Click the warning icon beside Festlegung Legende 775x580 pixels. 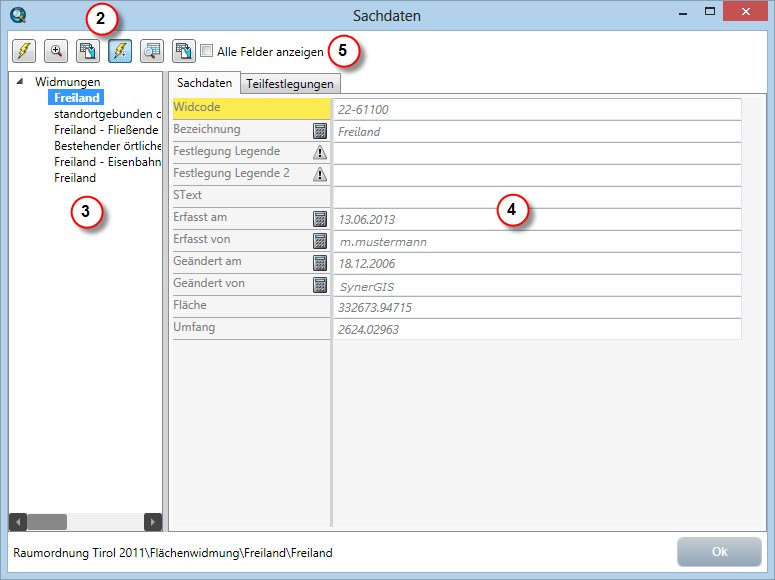pyautogui.click(x=320, y=153)
